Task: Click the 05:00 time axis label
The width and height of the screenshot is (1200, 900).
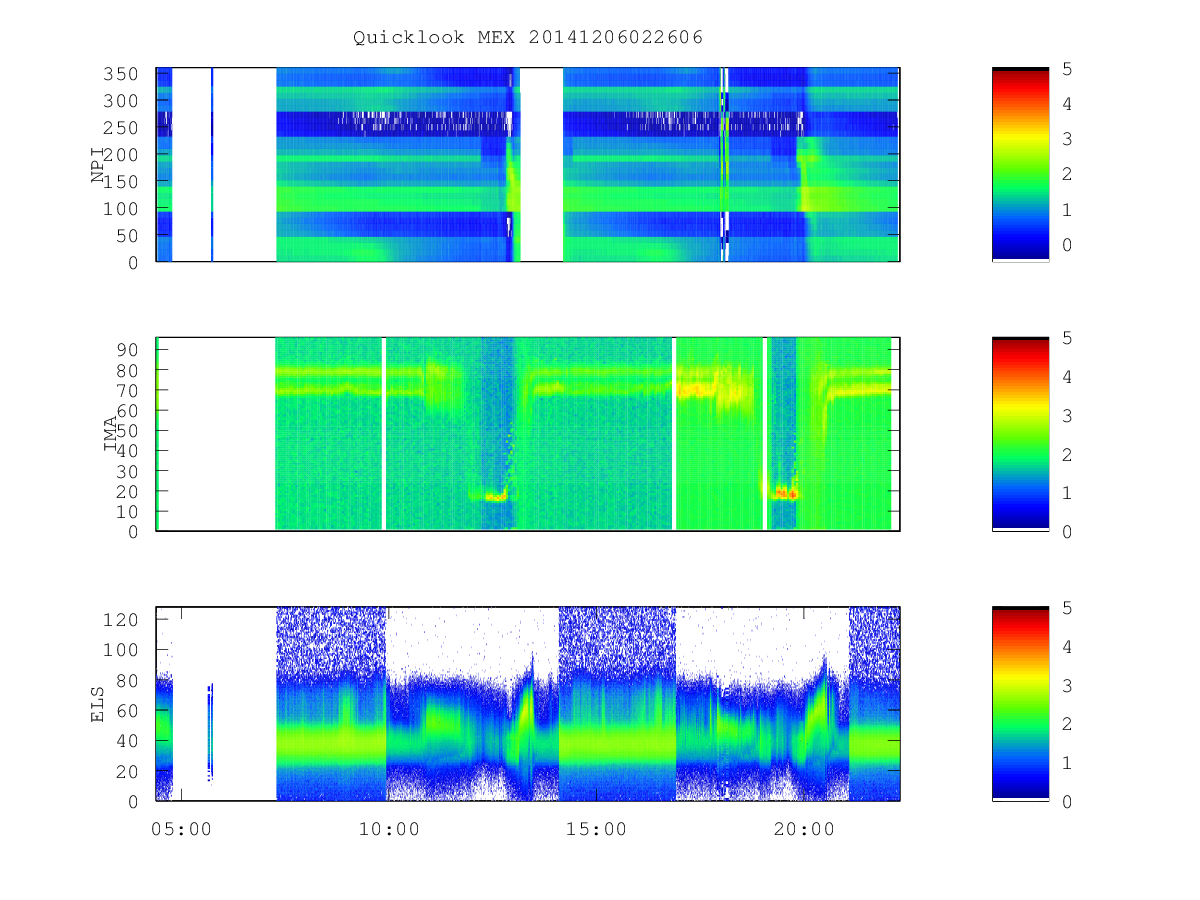Action: coord(181,829)
